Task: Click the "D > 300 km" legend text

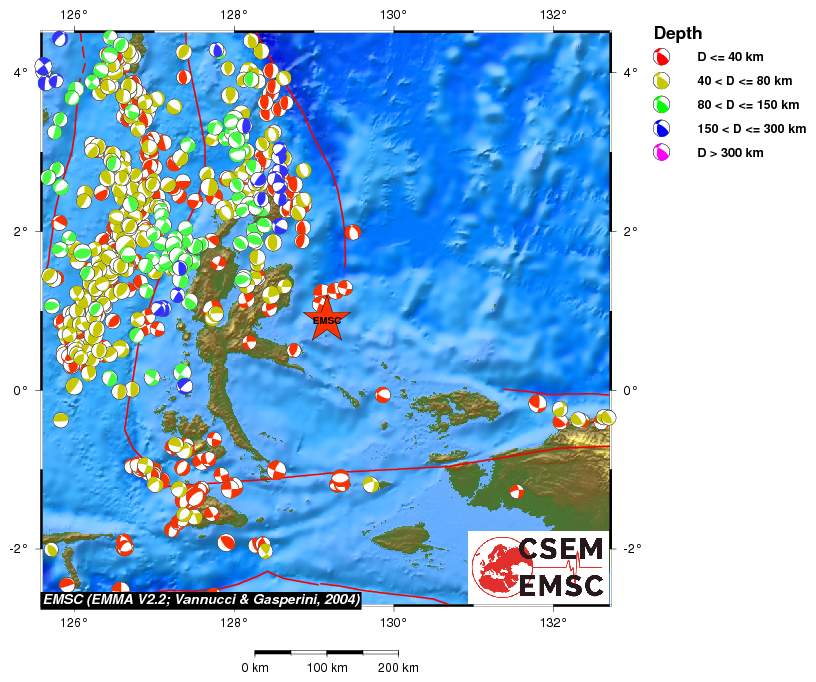Action: [x=730, y=152]
